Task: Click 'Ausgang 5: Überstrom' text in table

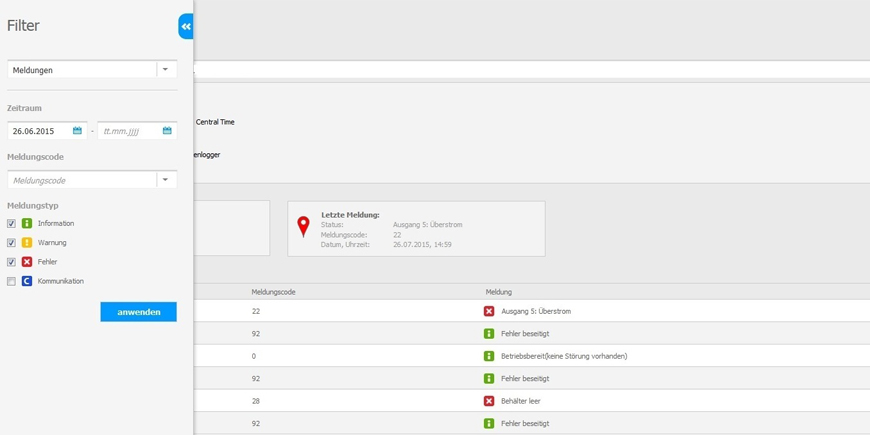Action: tap(536, 311)
